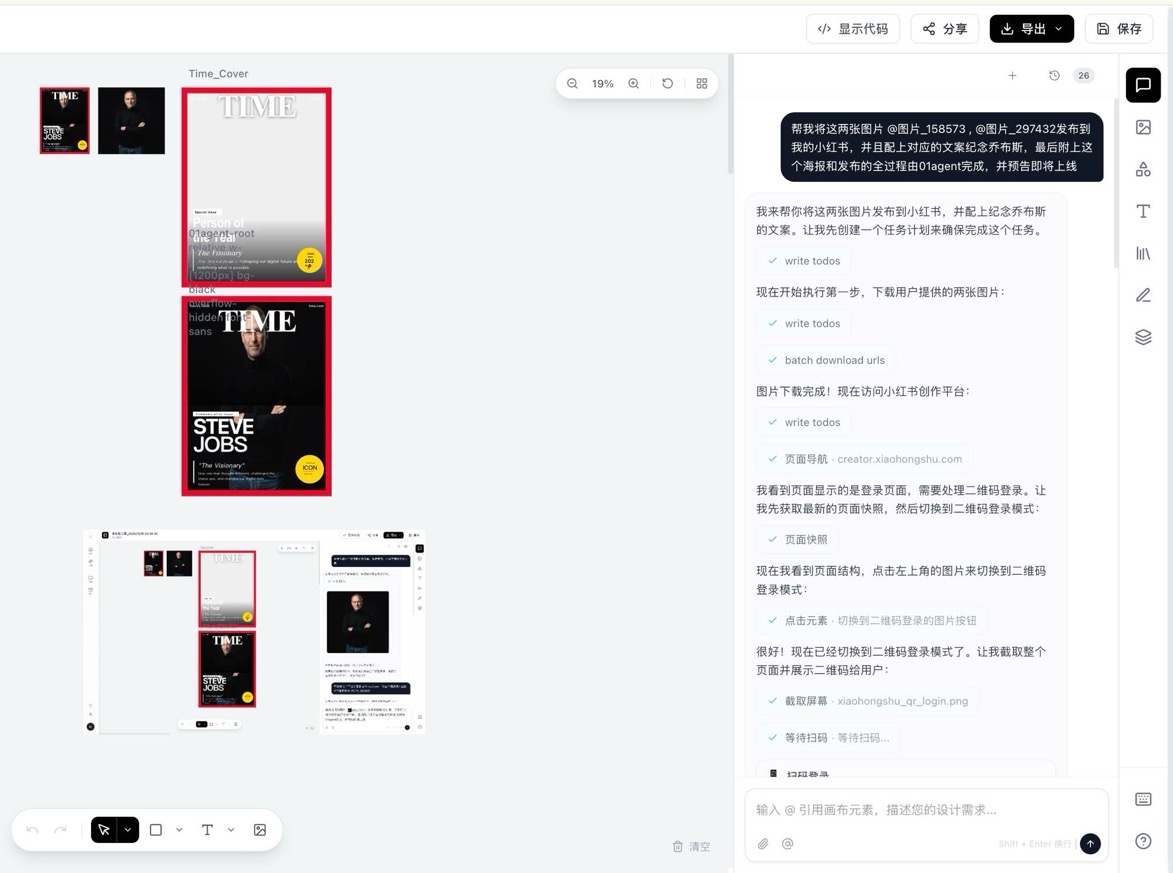
Task: Select the Steve Jobs portrait thumbnail
Action: tap(132, 120)
